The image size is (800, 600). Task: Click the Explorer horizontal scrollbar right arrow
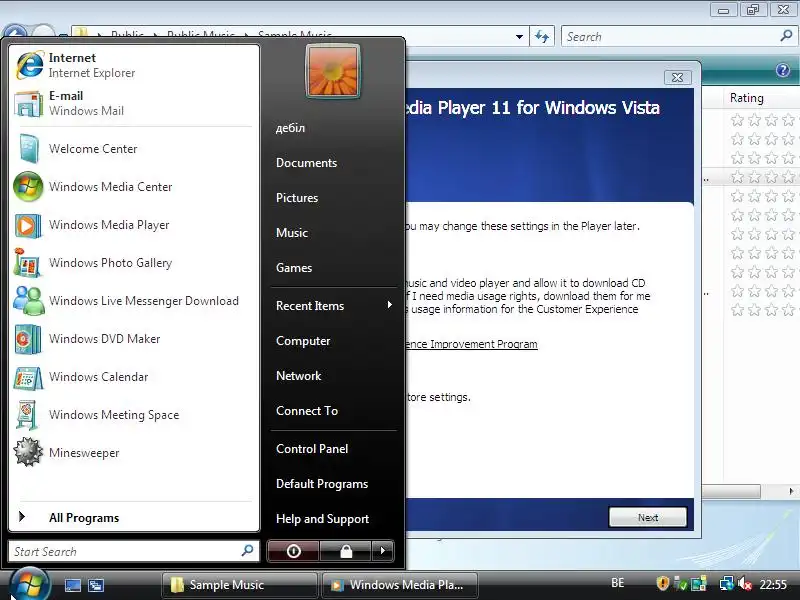point(790,491)
